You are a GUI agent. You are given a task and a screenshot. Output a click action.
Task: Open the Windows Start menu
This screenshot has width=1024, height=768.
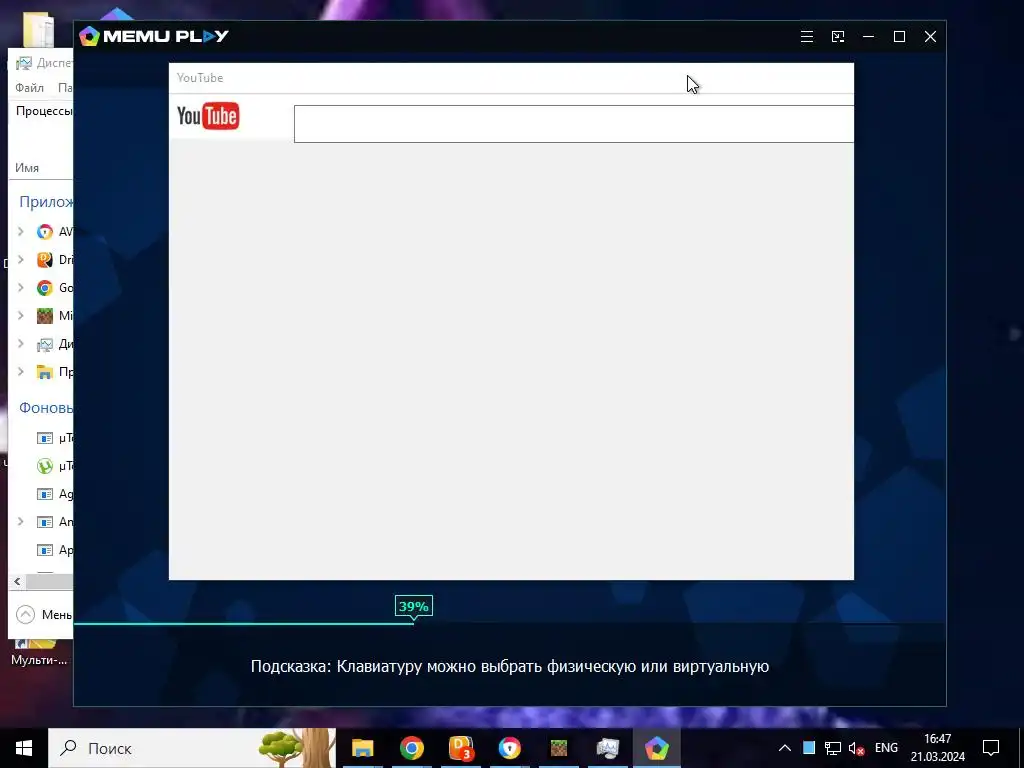[x=24, y=748]
